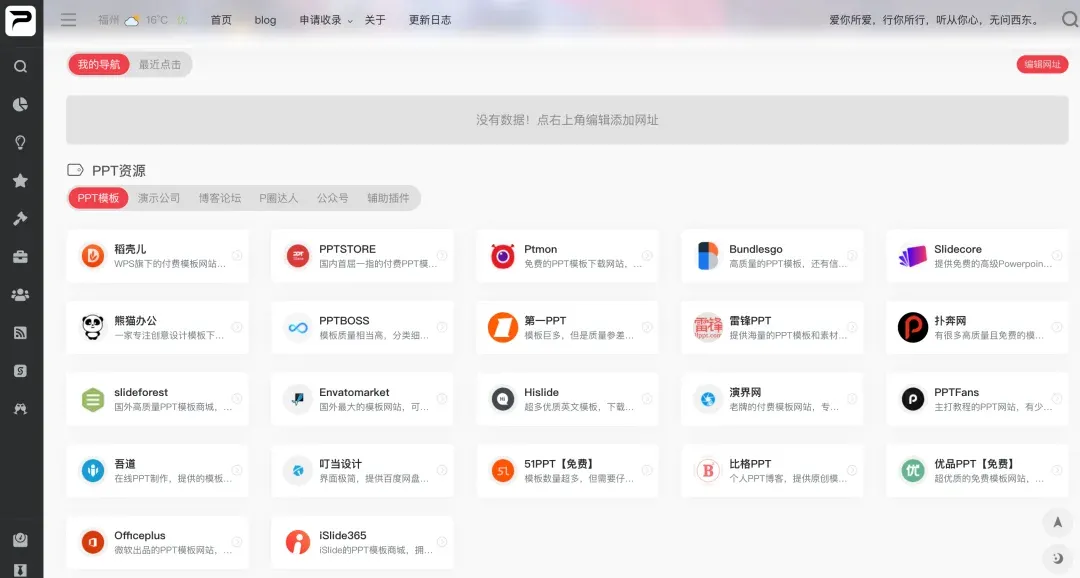Screen dimensions: 1080x578
Task: Click the back-to-top arrow button
Action: coord(1057,522)
